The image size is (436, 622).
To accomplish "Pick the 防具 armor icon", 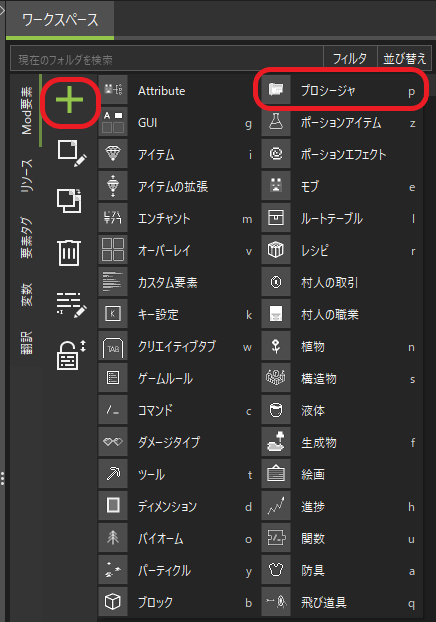I will point(276,570).
